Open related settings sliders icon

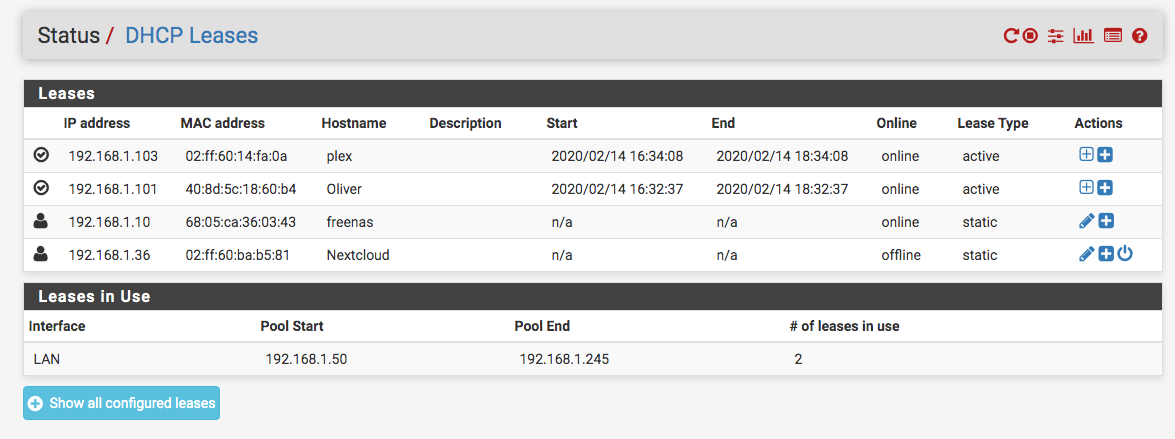(x=1056, y=36)
